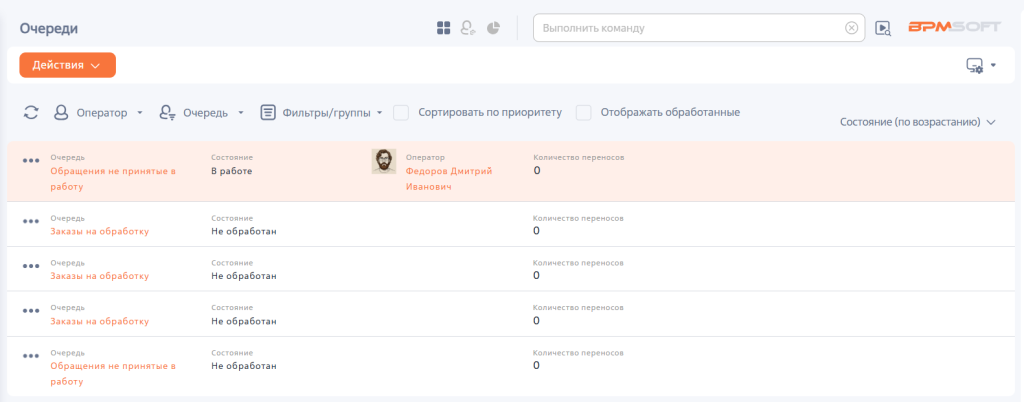Click the Оператор person icon
The height and width of the screenshot is (402, 1024).
[x=61, y=112]
